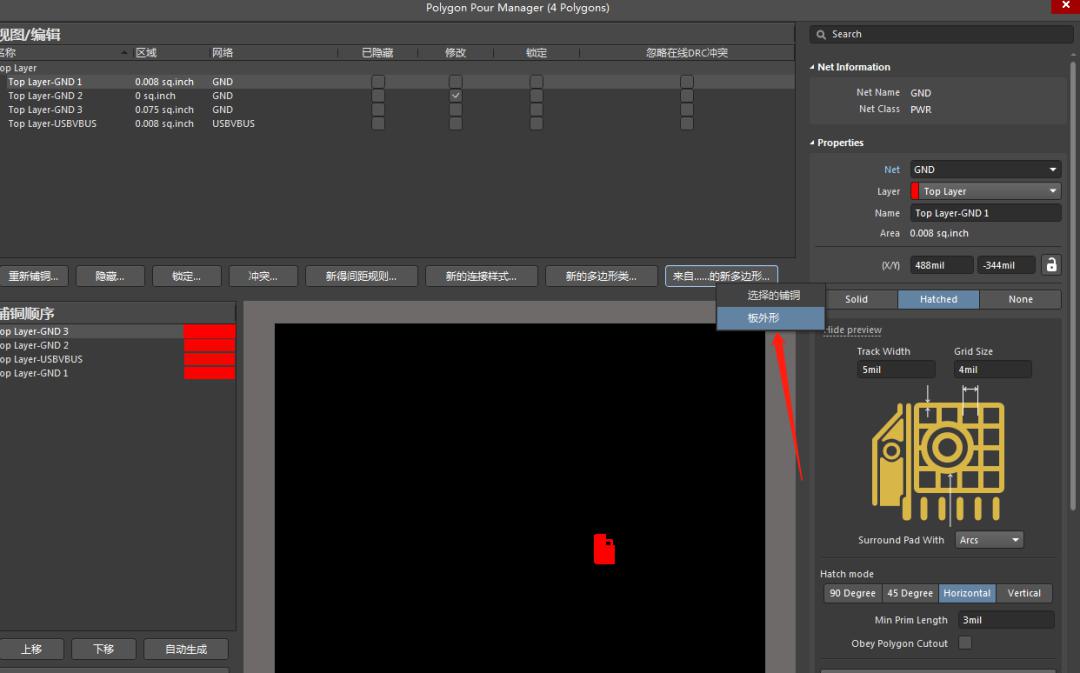Click the search magnifier icon
The width and height of the screenshot is (1080, 673).
(x=821, y=34)
